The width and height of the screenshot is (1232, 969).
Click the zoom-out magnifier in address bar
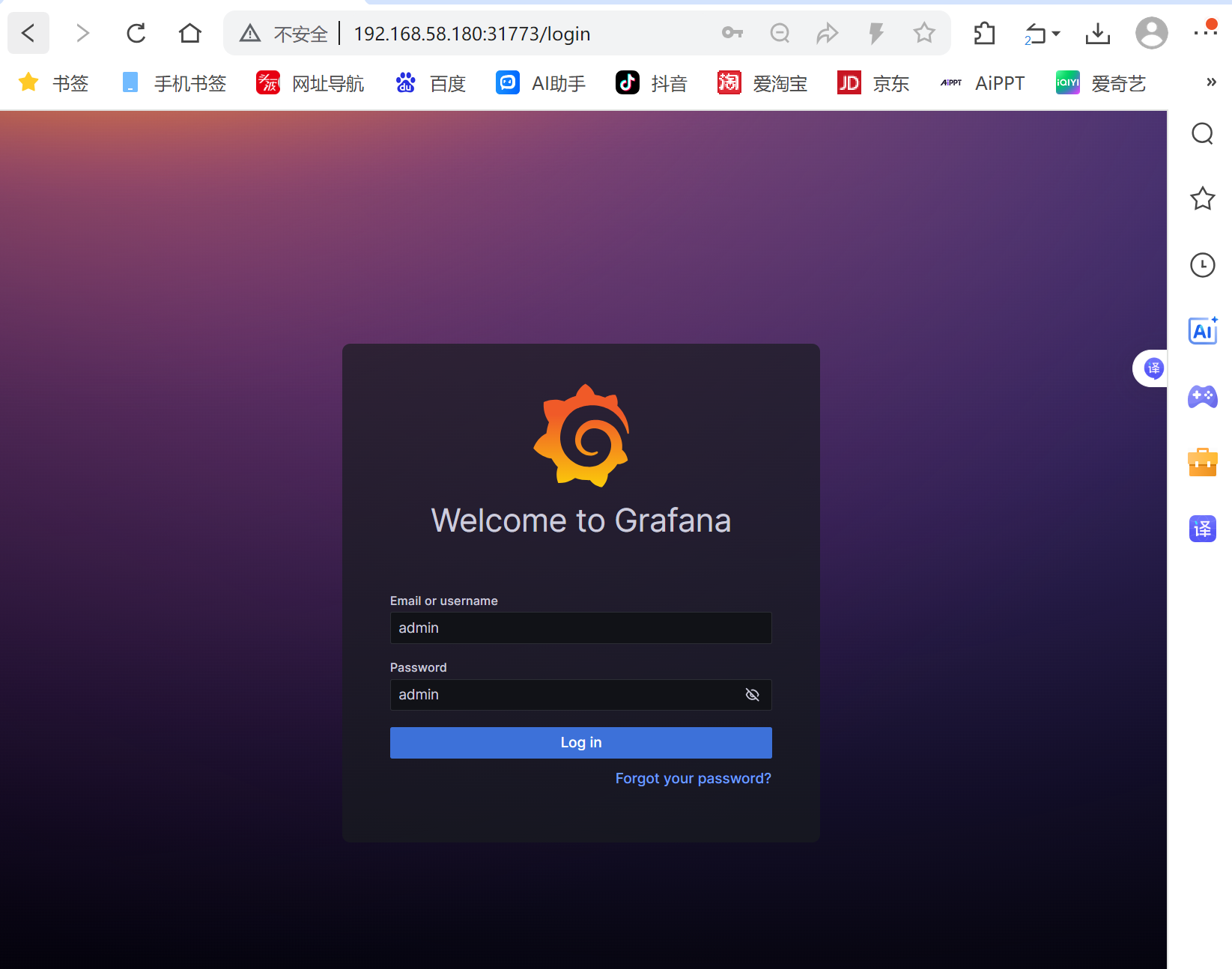point(780,33)
